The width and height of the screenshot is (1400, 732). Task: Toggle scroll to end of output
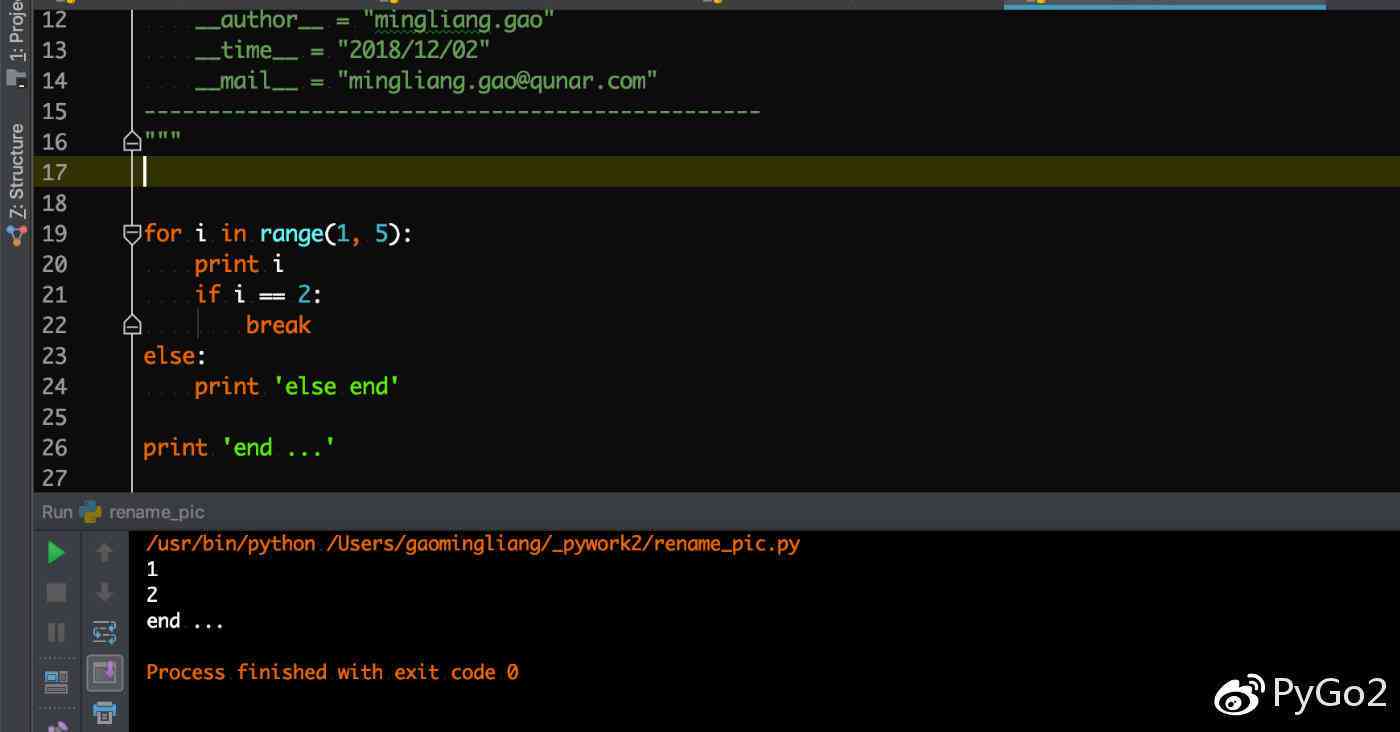(x=104, y=672)
